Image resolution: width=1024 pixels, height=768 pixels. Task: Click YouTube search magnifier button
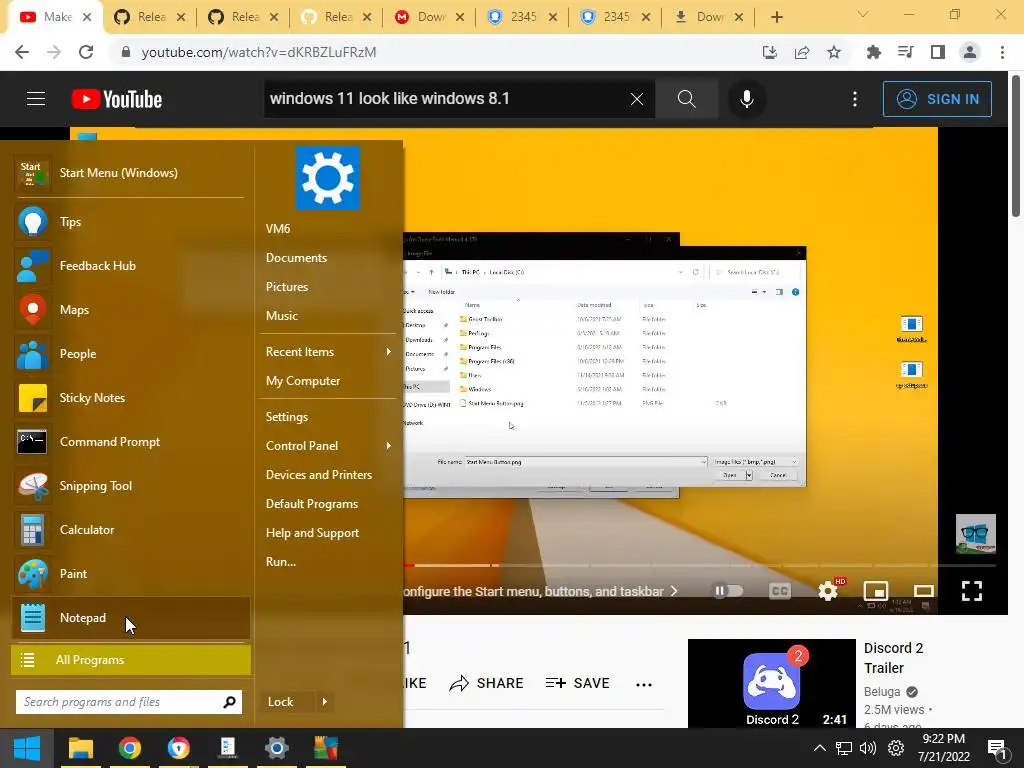(686, 99)
